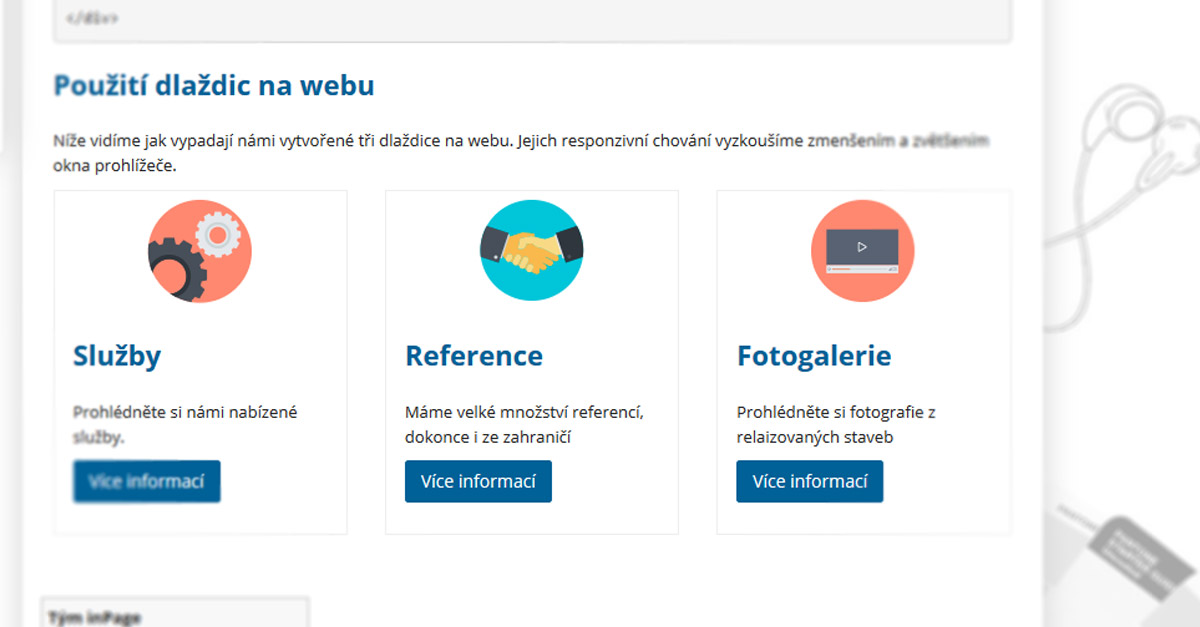Click the play triangle in the video icon

click(x=862, y=246)
